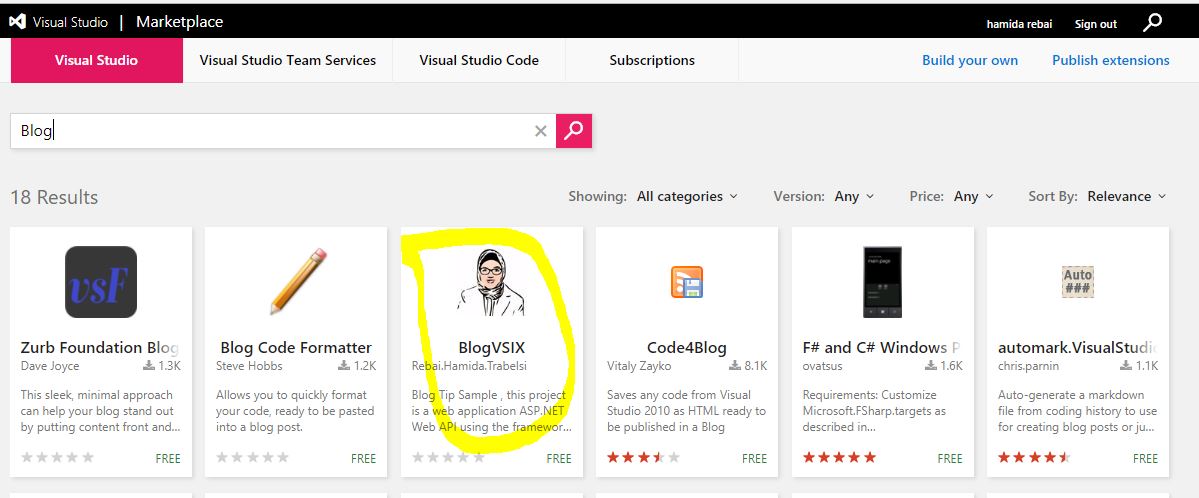Clear the search box with X icon

pos(541,131)
